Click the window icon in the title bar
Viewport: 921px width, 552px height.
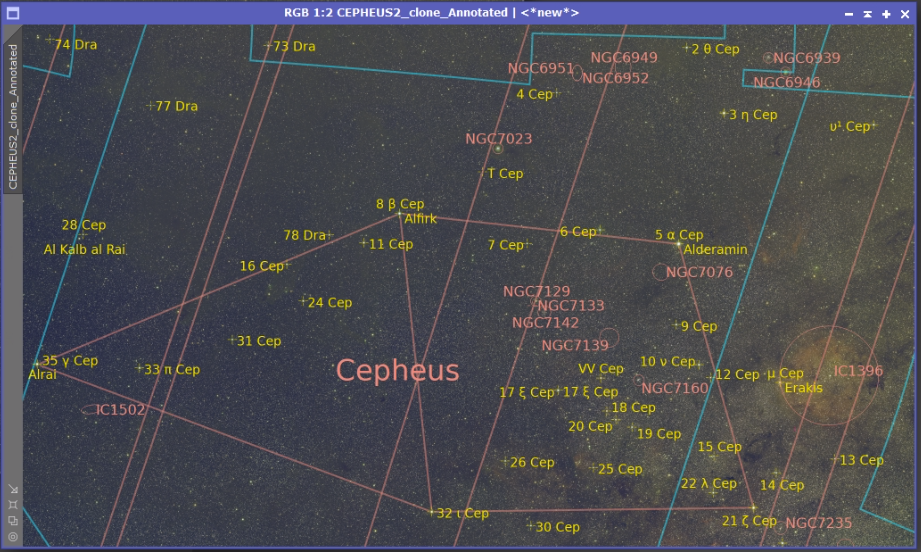[13, 13]
